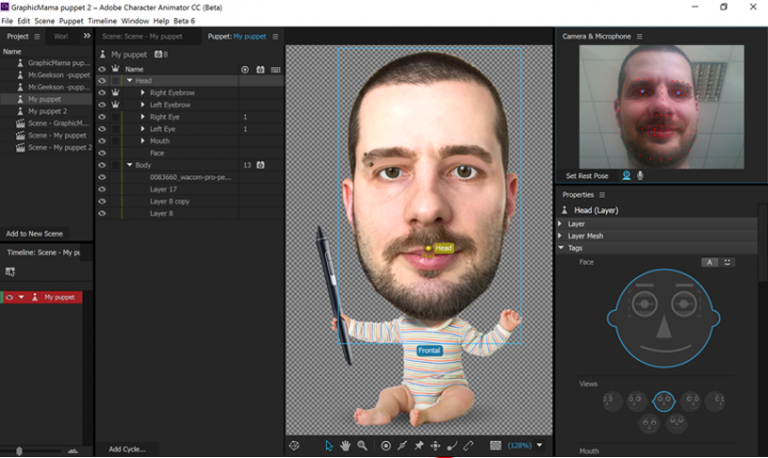Hide the Head layer
The width and height of the screenshot is (768, 458).
(x=102, y=80)
